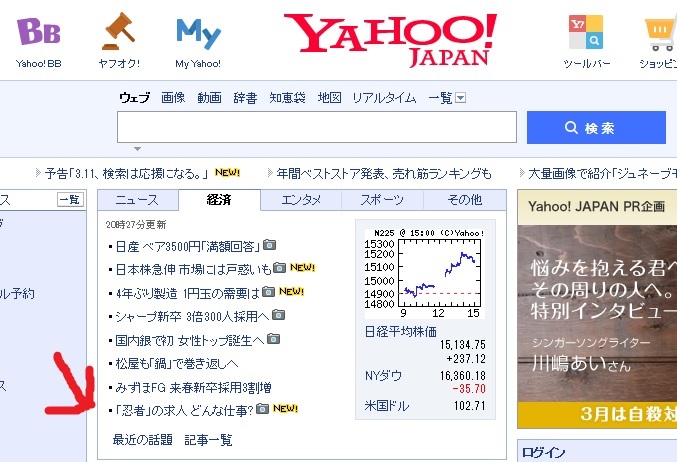
Task: Open headline 日産 ベア3500円「満額回答」
Action: tap(188, 246)
